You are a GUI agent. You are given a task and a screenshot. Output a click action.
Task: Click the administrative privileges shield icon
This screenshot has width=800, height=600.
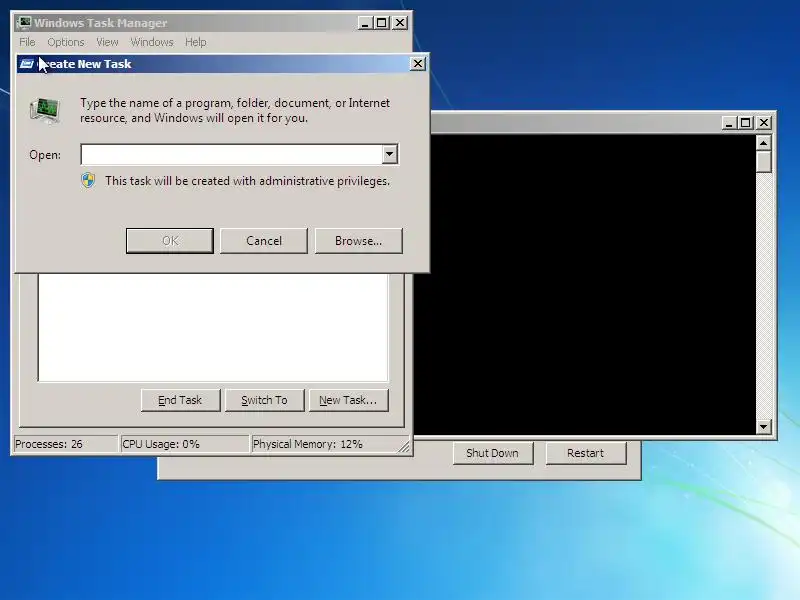(x=88, y=181)
